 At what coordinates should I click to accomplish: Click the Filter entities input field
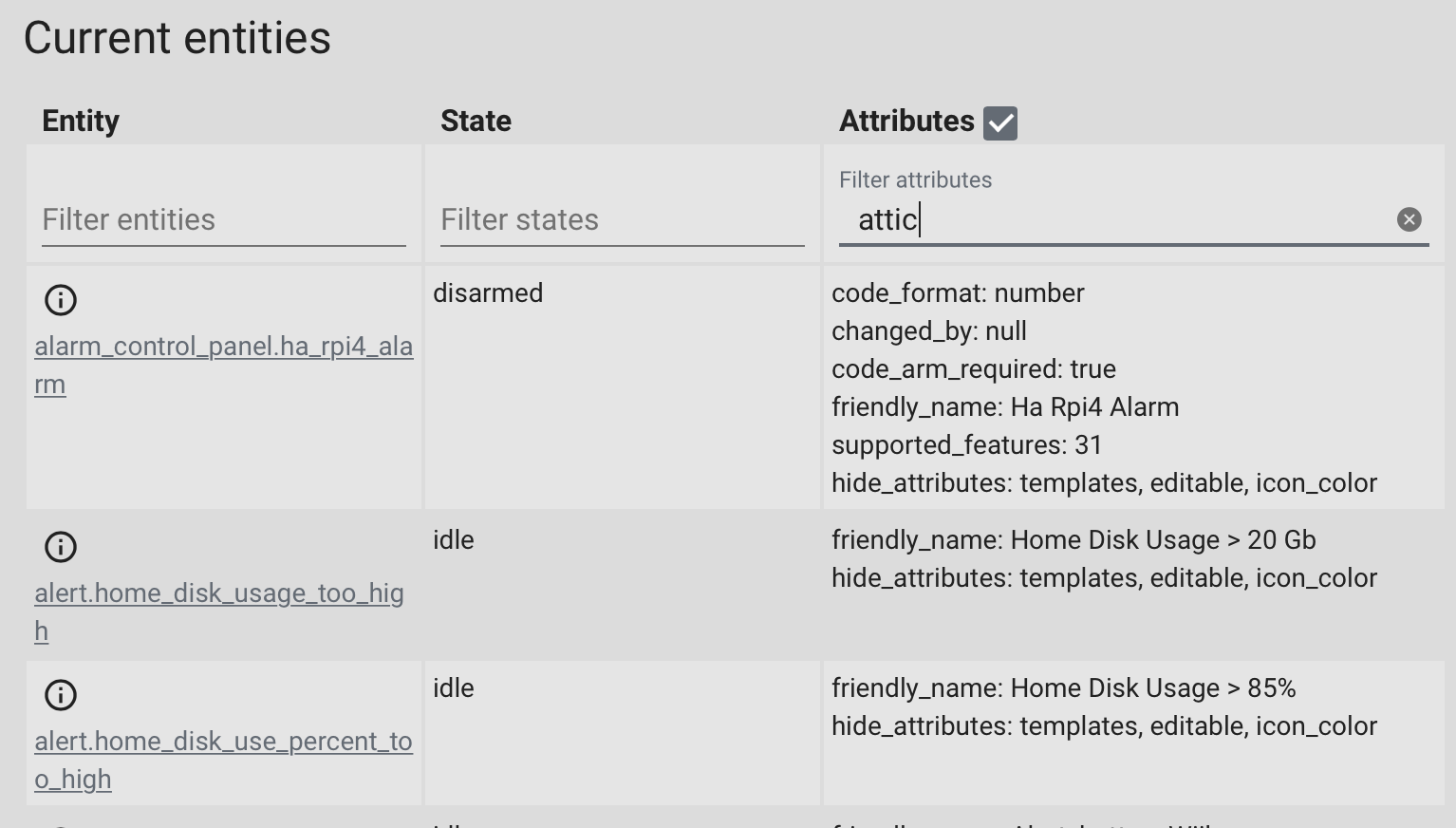point(223,219)
